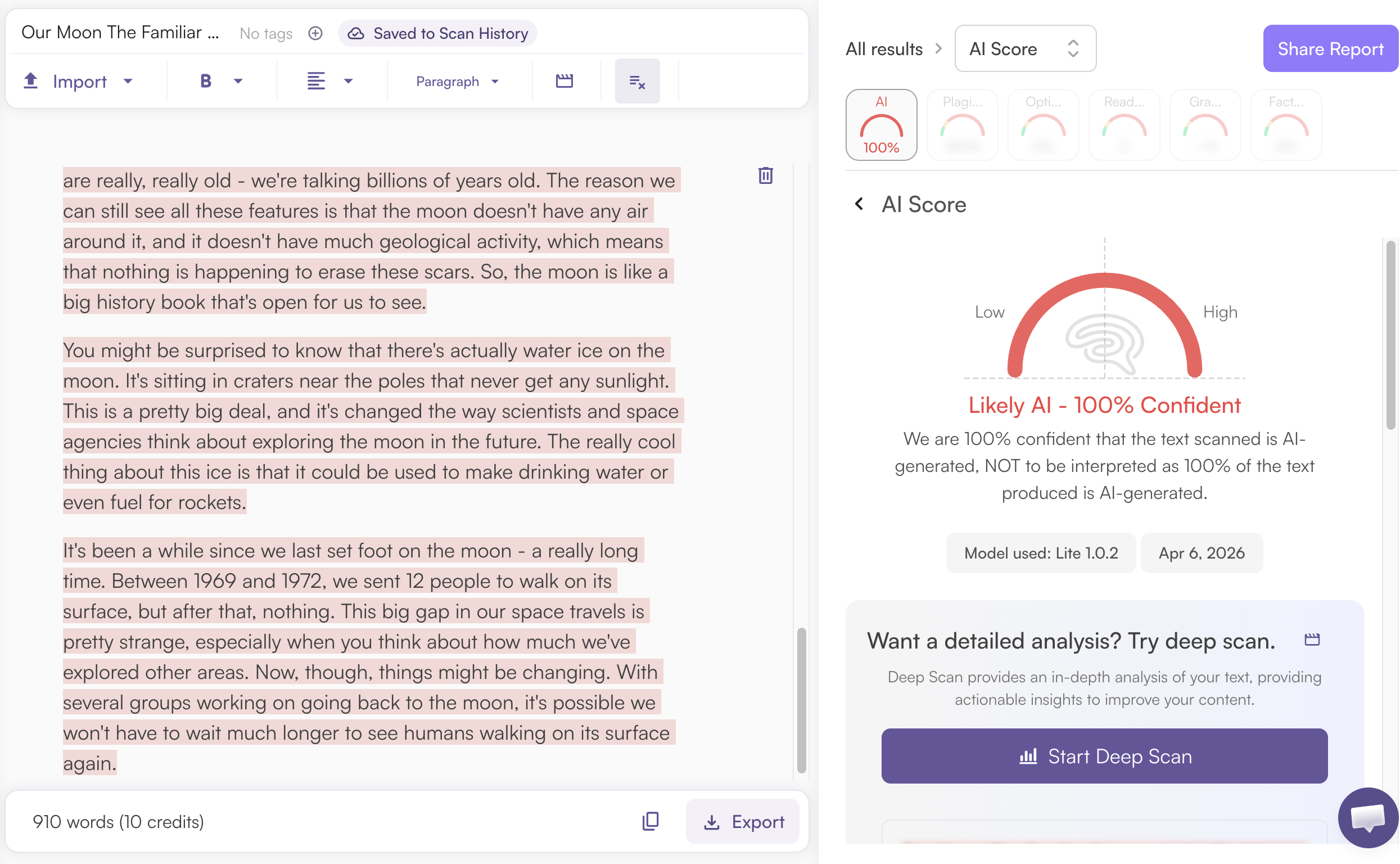This screenshot has width=1400, height=864.
Task: Click the clear formatting icon
Action: point(637,81)
